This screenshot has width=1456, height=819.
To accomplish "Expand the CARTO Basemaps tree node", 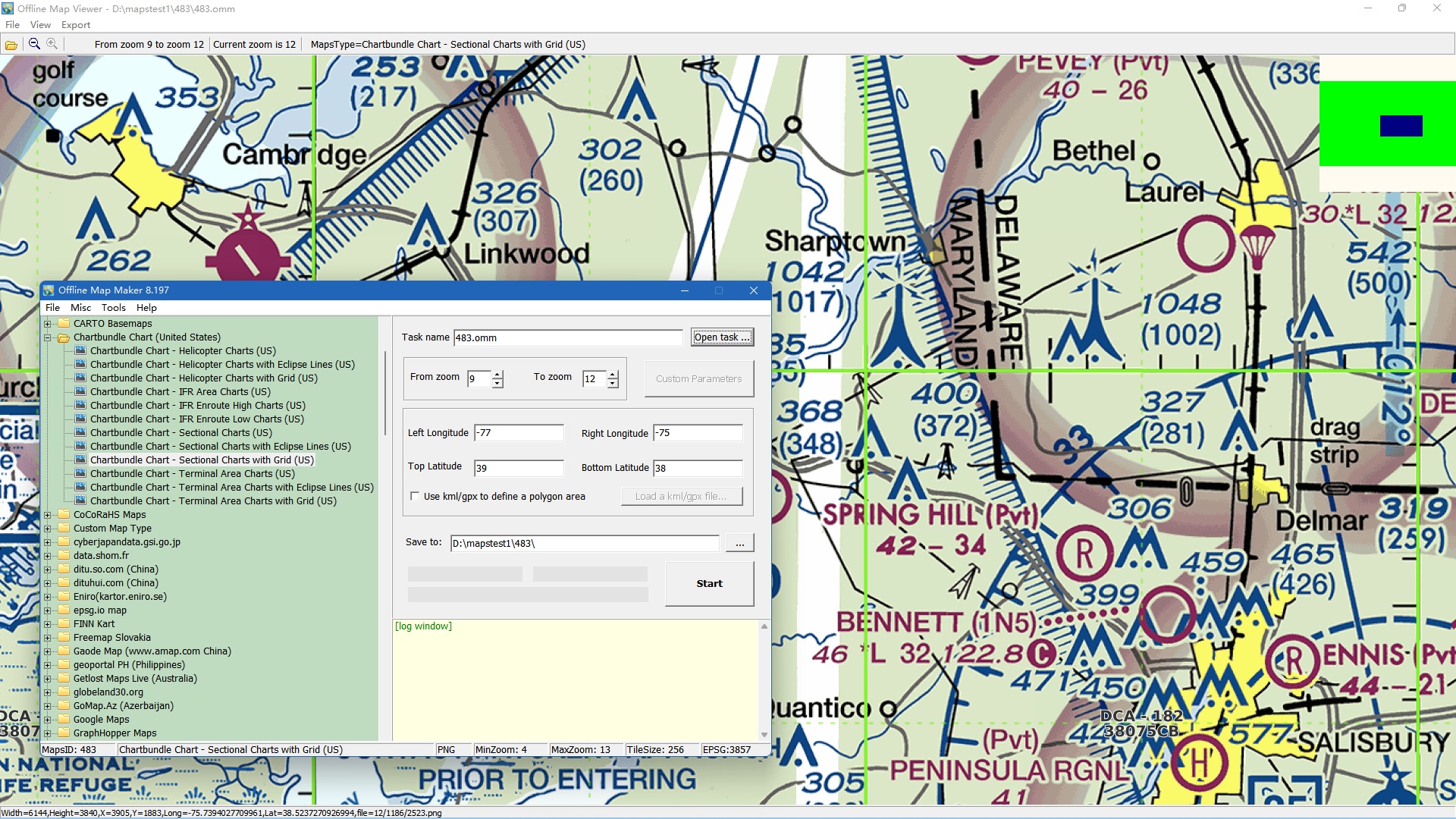I will (x=47, y=324).
